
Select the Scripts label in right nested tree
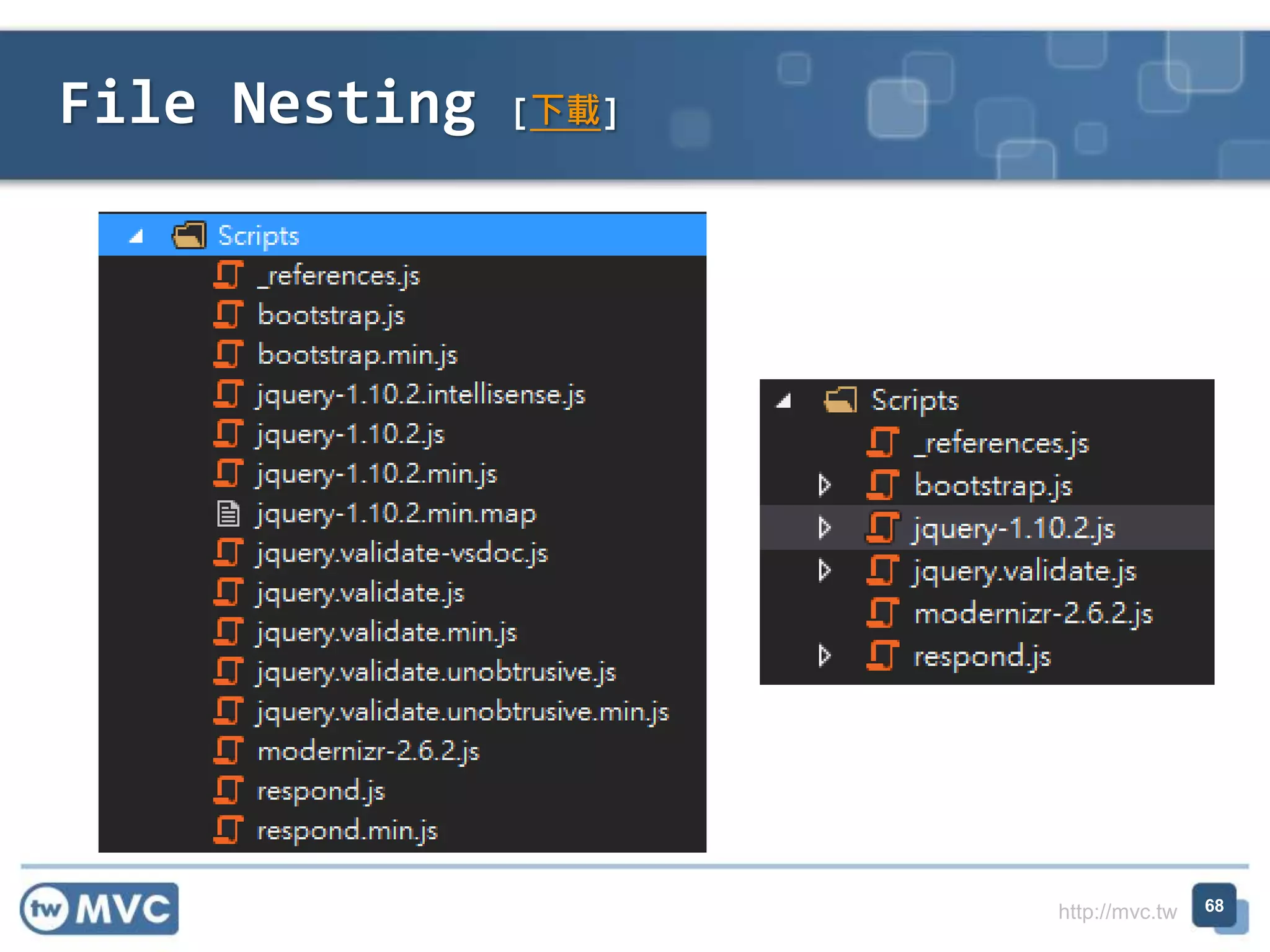point(915,401)
